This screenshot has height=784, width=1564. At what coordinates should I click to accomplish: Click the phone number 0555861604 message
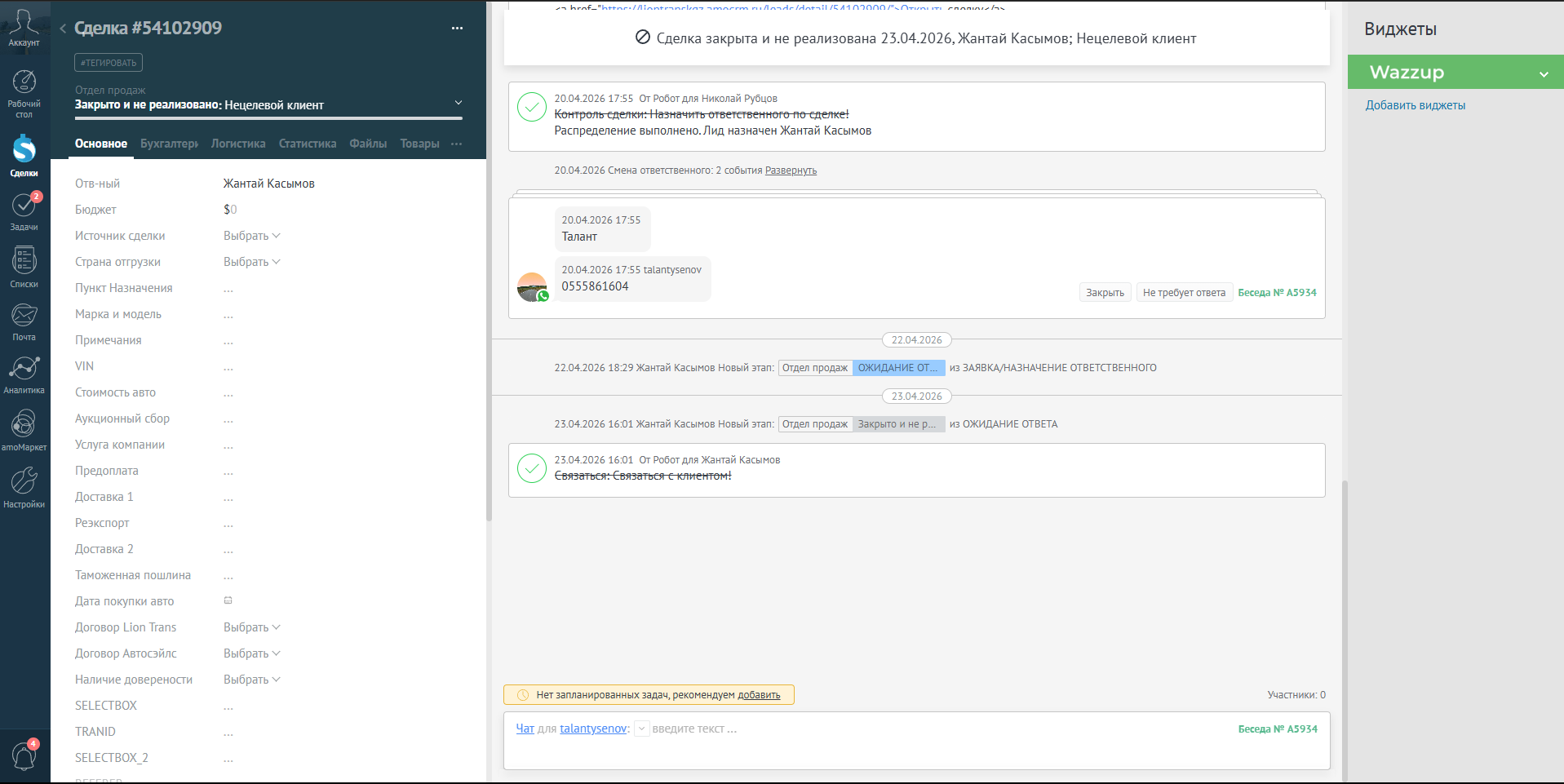pyautogui.click(x=595, y=286)
